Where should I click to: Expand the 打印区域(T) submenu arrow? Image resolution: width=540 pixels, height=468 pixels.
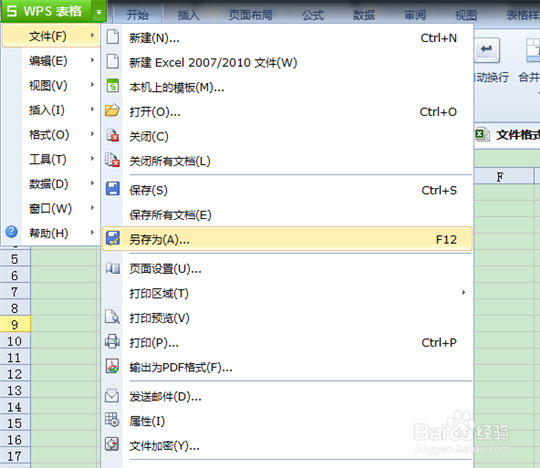tap(464, 292)
